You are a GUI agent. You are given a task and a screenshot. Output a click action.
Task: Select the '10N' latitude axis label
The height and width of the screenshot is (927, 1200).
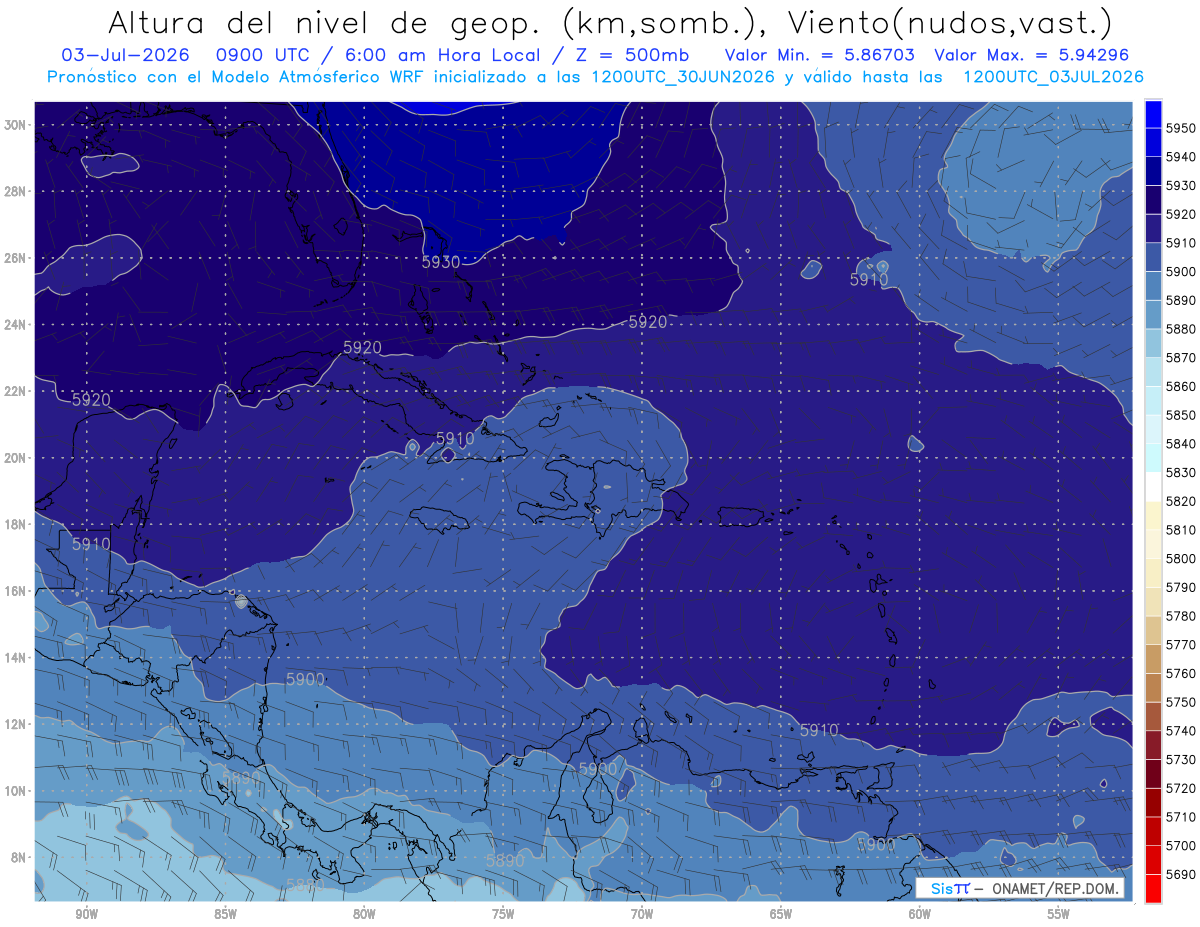pos(16,791)
